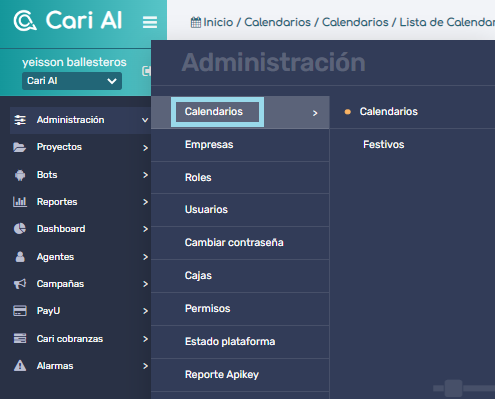Click the Bots android icon

(x=20, y=175)
